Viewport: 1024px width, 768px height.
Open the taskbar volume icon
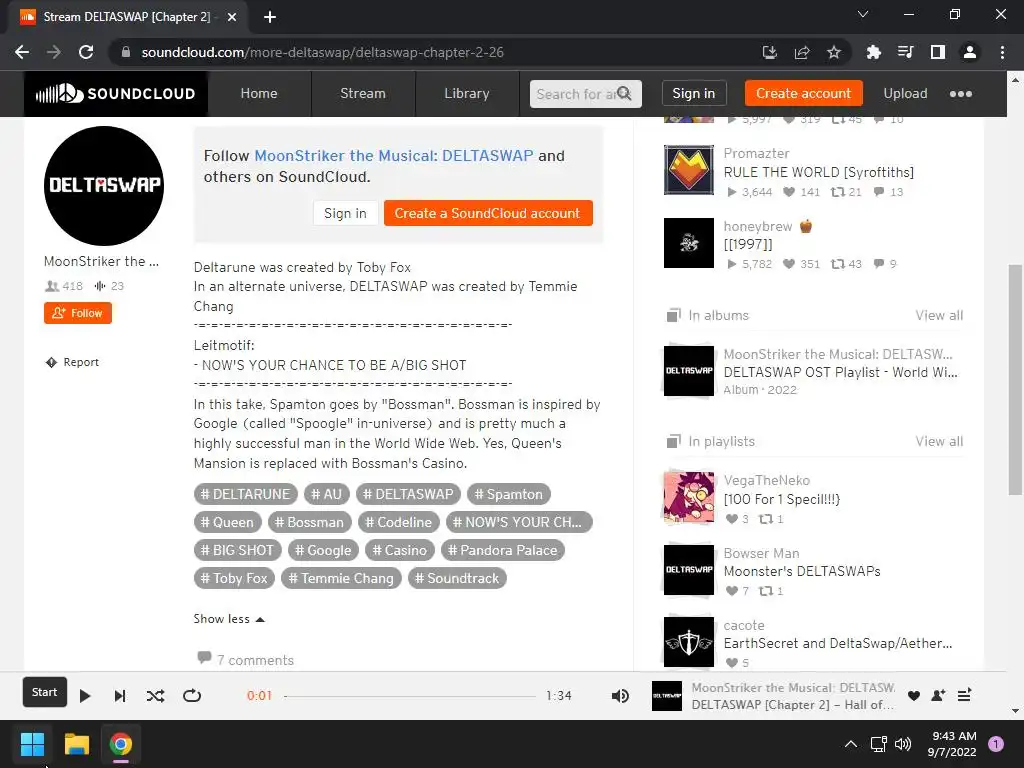pyautogui.click(x=903, y=744)
